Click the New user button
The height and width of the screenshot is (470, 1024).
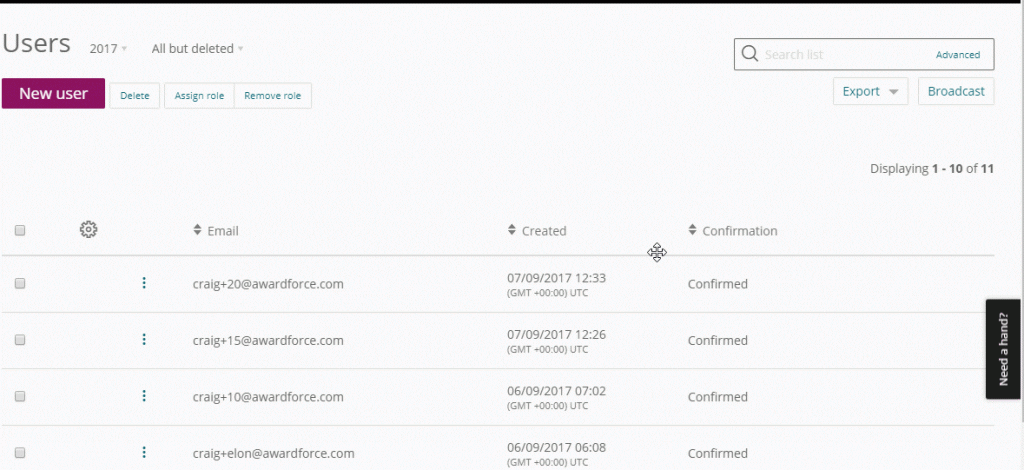click(x=53, y=94)
